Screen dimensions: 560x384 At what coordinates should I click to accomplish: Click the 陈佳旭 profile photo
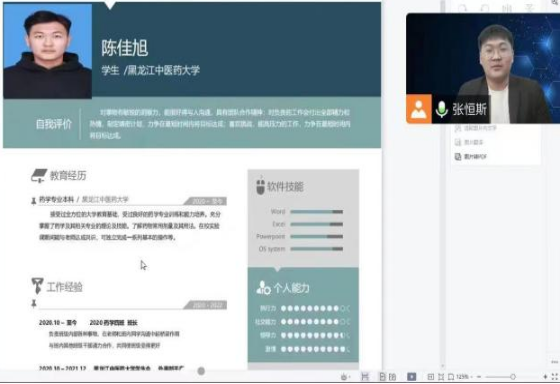point(48,51)
